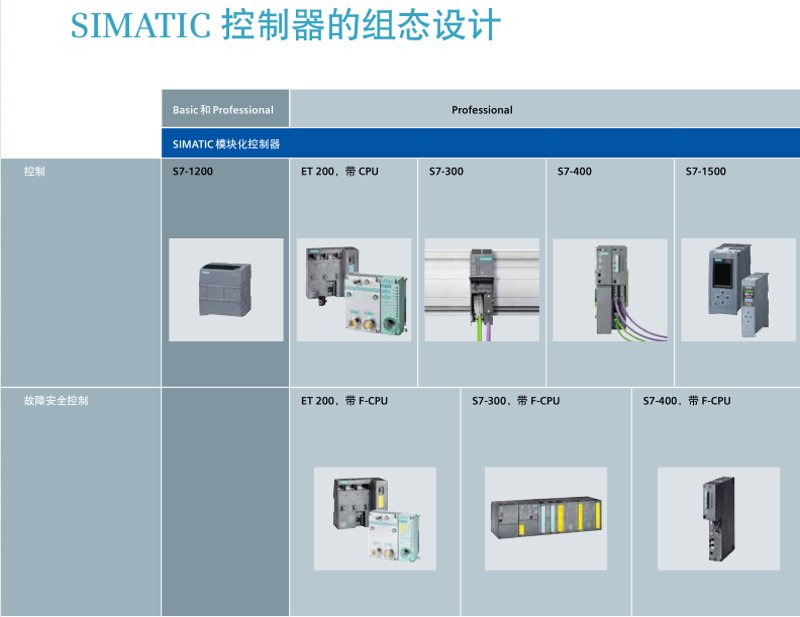Viewport: 800px width, 617px height.
Task: Select the 'S7-400，带 F-CPU' label
Action: 687,401
